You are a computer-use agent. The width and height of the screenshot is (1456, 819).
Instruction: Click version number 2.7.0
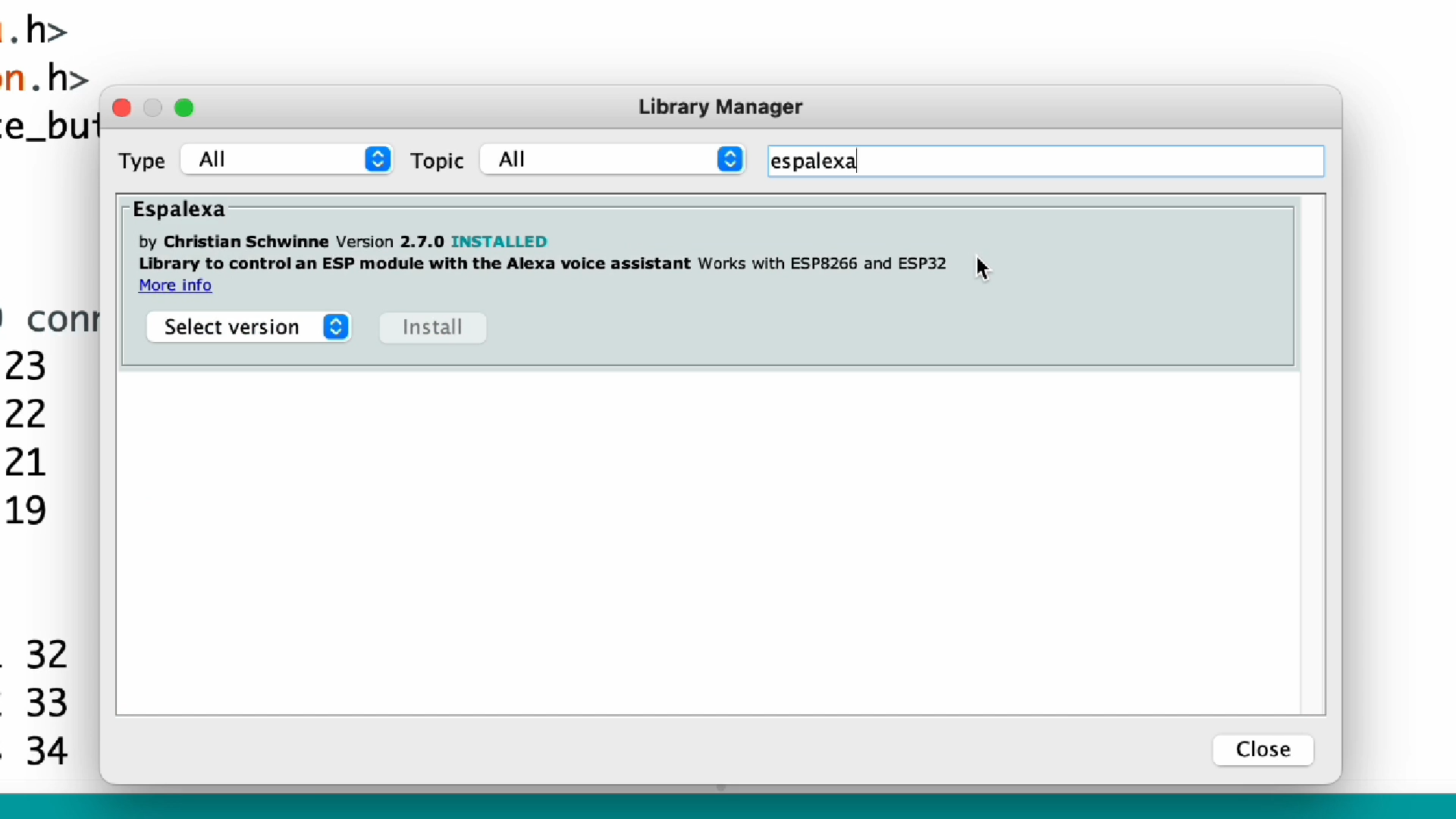422,241
